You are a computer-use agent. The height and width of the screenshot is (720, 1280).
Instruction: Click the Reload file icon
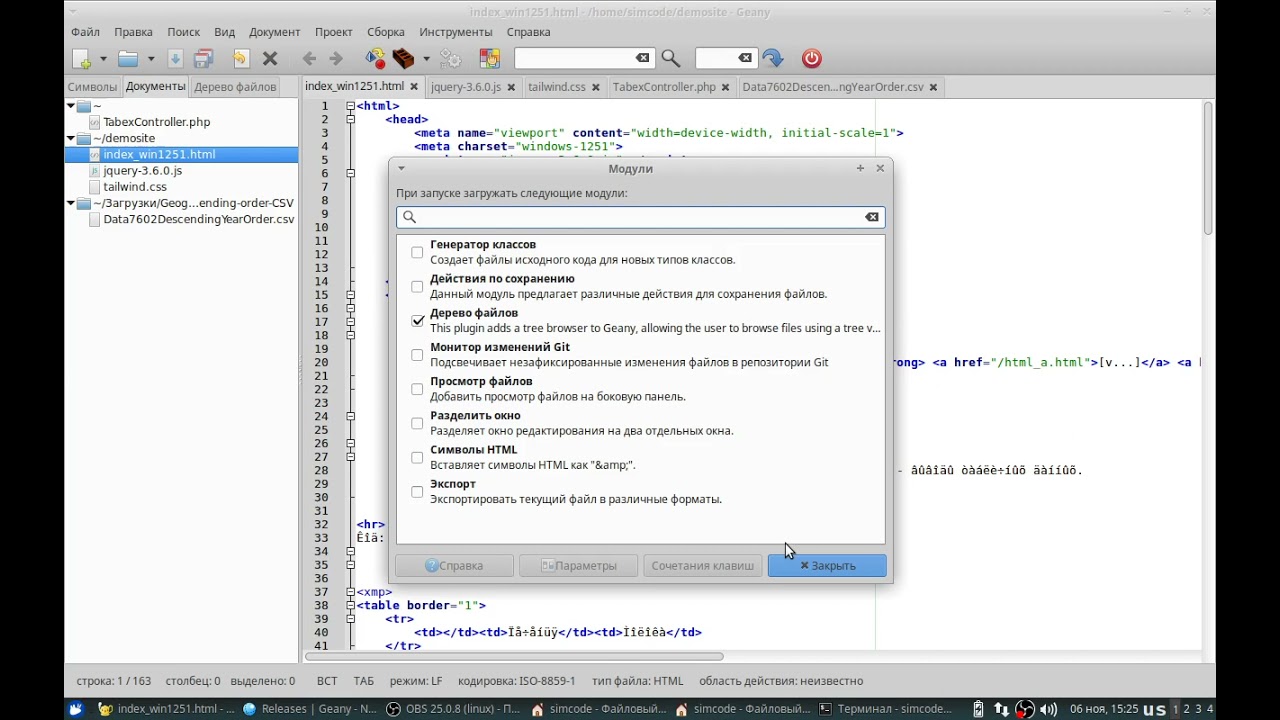(240, 59)
